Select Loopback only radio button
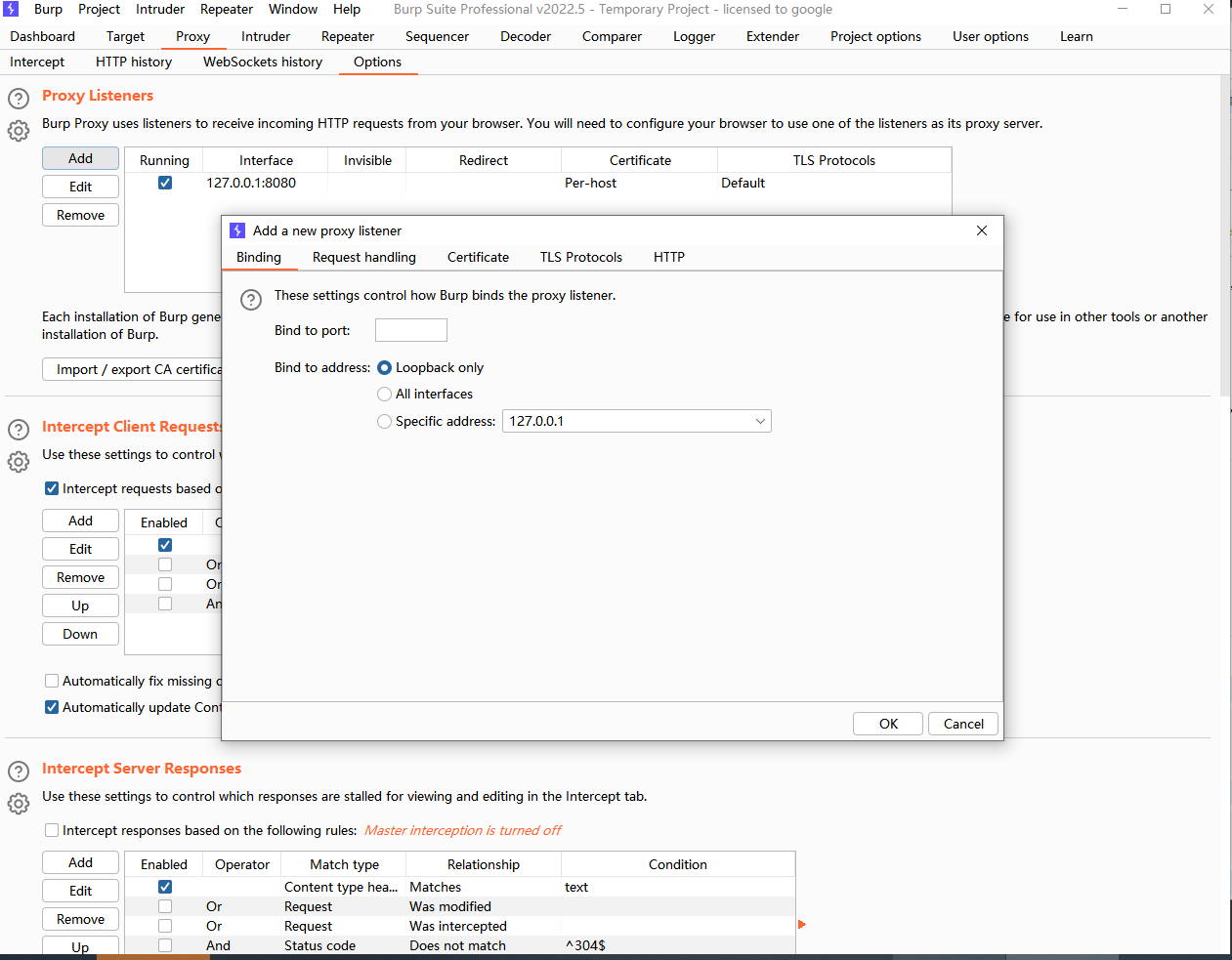1232x960 pixels. 384,368
